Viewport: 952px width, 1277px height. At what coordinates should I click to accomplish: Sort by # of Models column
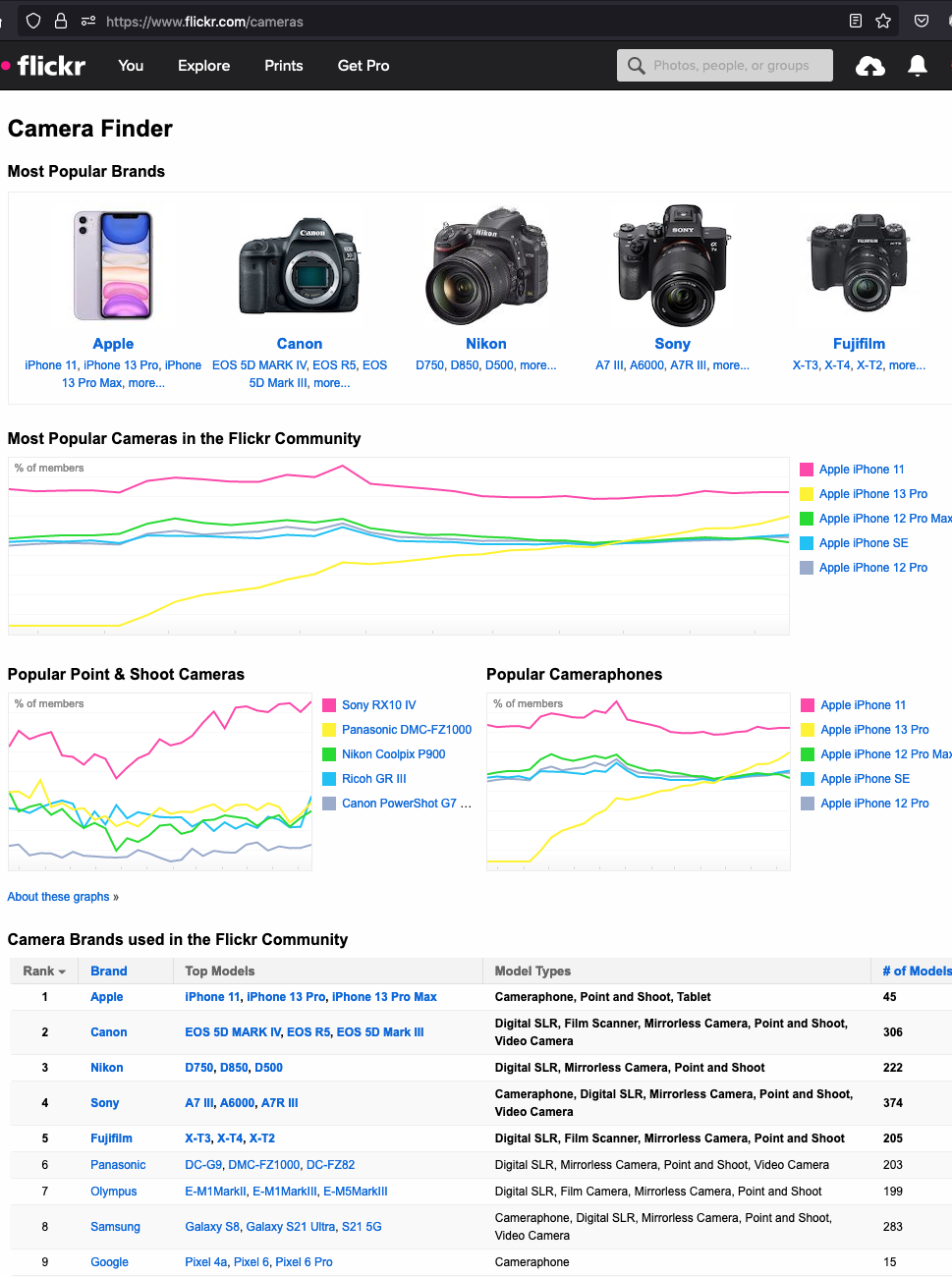[917, 971]
